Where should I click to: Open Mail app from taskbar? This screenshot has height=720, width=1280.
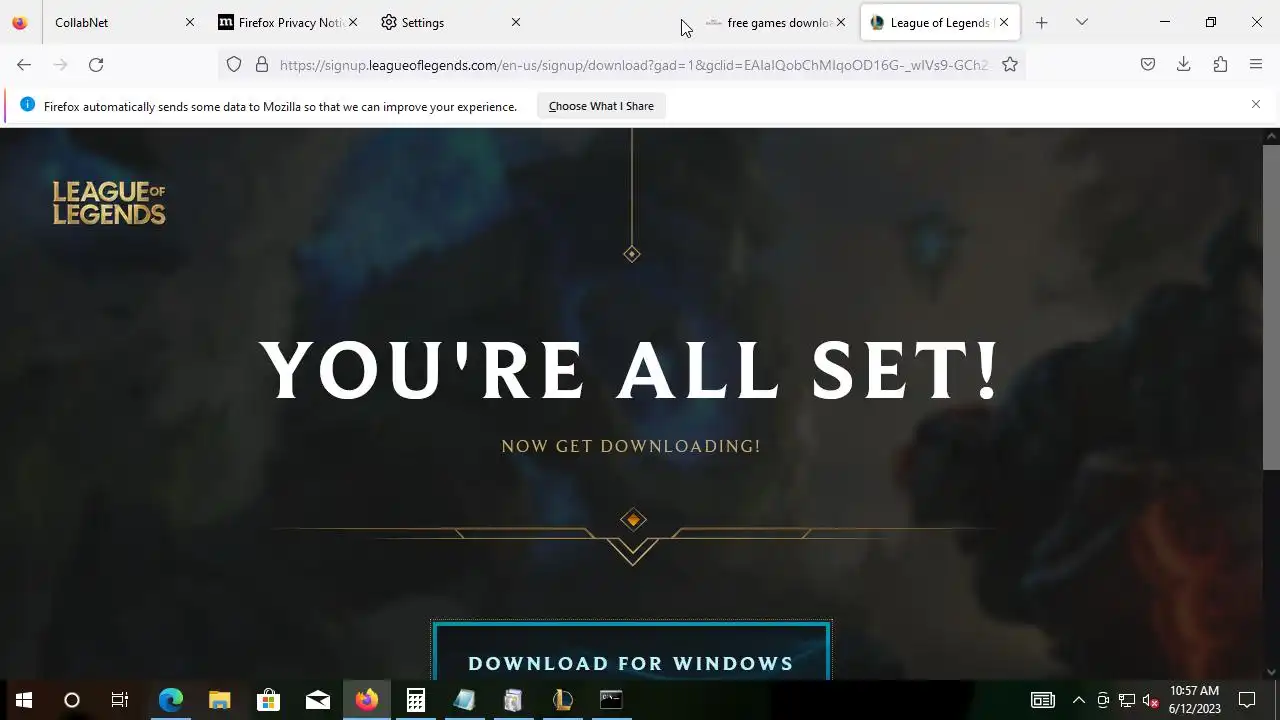click(x=317, y=700)
